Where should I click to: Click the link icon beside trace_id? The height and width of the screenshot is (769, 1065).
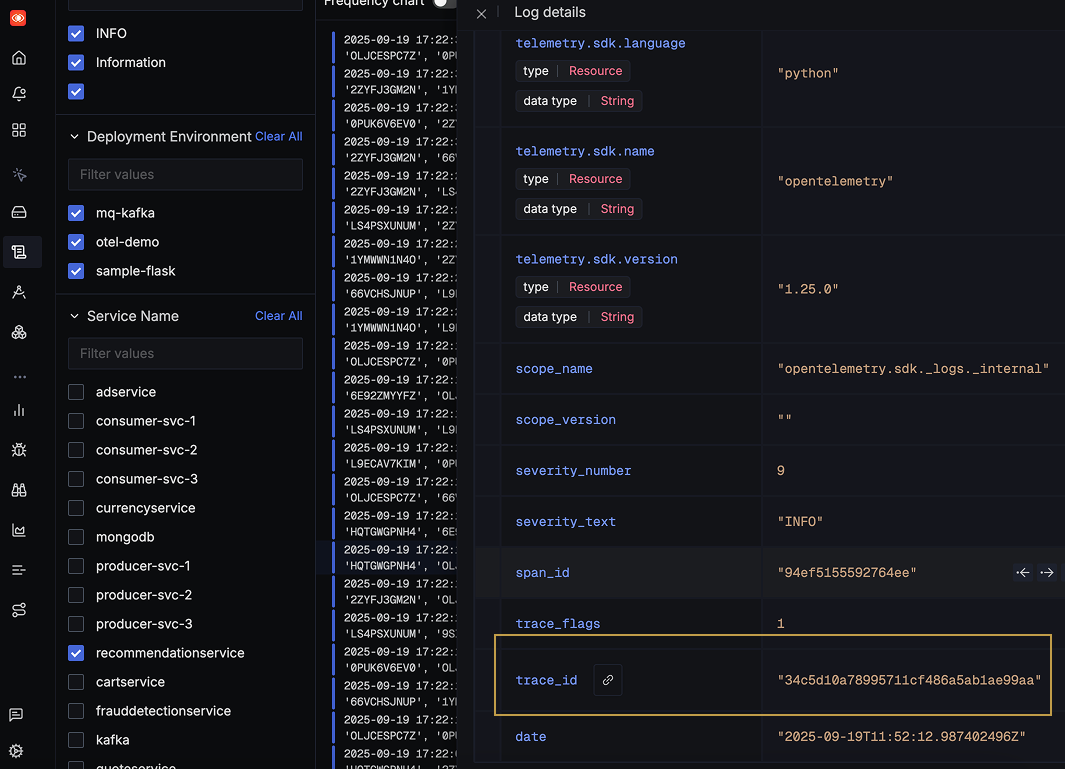pyautogui.click(x=607, y=680)
